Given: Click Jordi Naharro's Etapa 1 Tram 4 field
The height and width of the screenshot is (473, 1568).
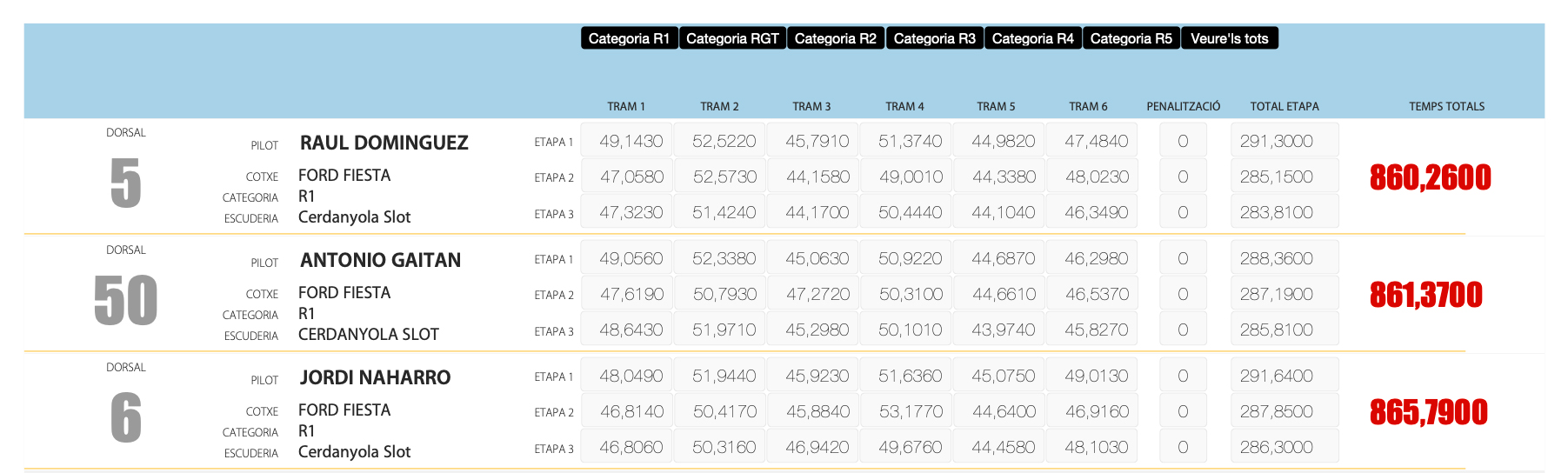Looking at the screenshot, I should (x=911, y=376).
